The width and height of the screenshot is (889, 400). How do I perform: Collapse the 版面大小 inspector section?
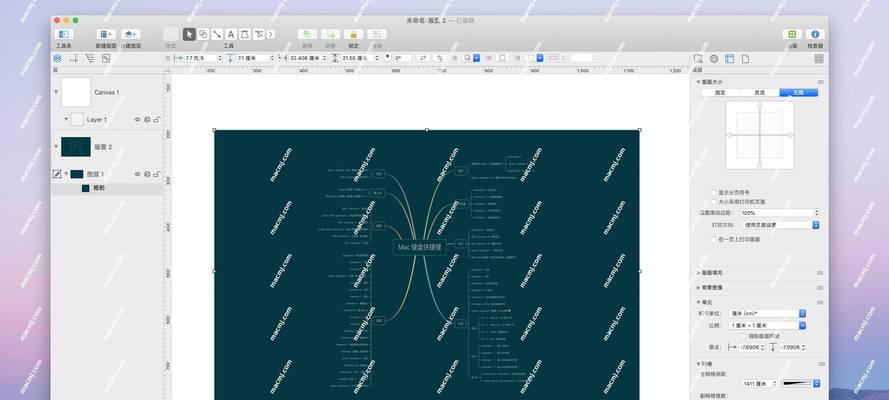tap(698, 82)
